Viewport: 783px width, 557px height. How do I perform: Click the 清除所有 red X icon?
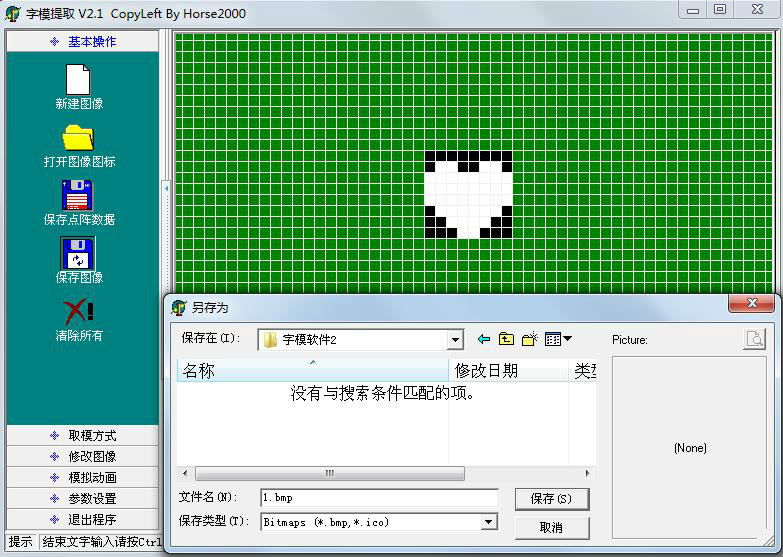78,311
